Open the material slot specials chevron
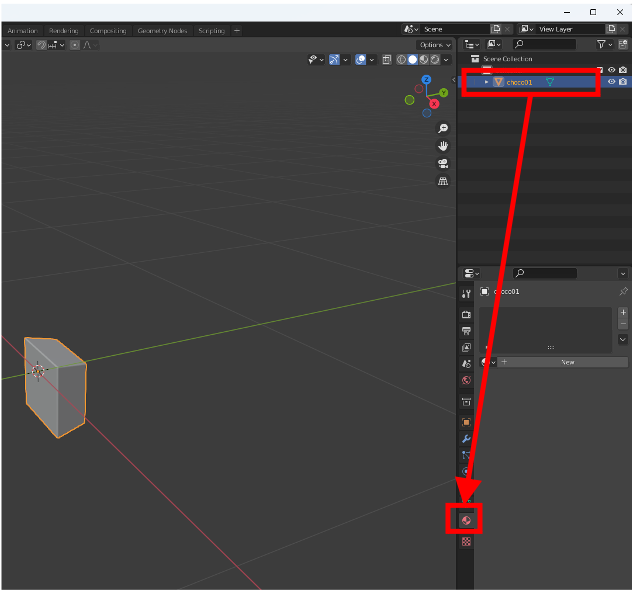Viewport: 632px width, 591px height. coord(623,340)
